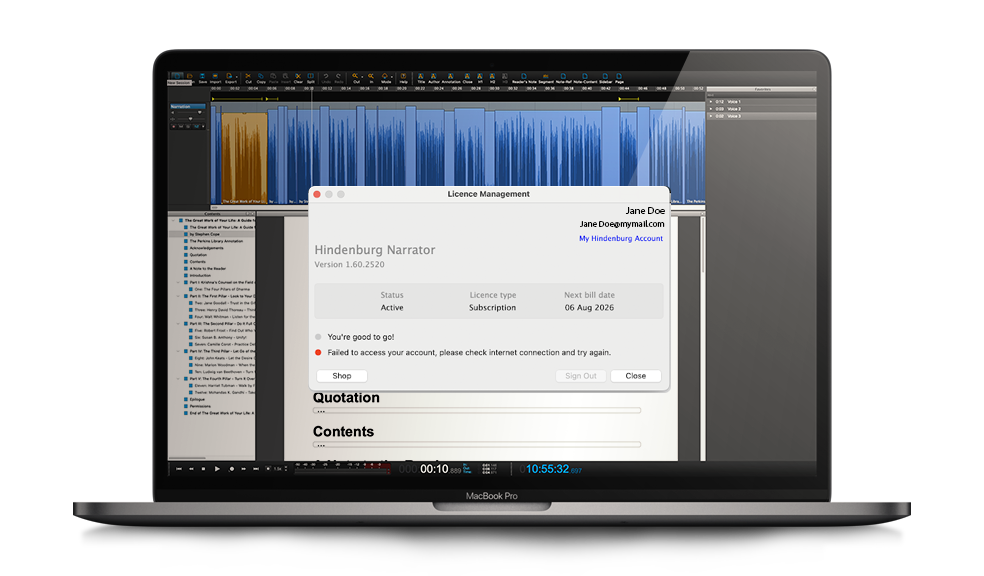The image size is (984, 576).
Task: Open the Export dropdown arrow
Action: [236, 75]
